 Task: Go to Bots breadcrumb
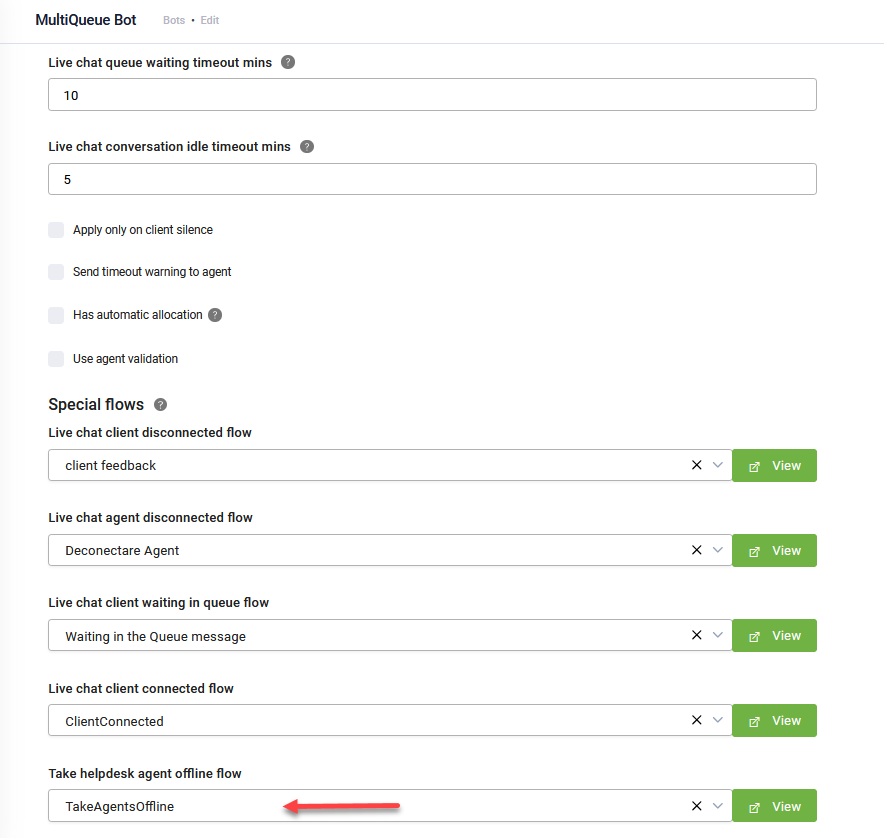click(174, 20)
